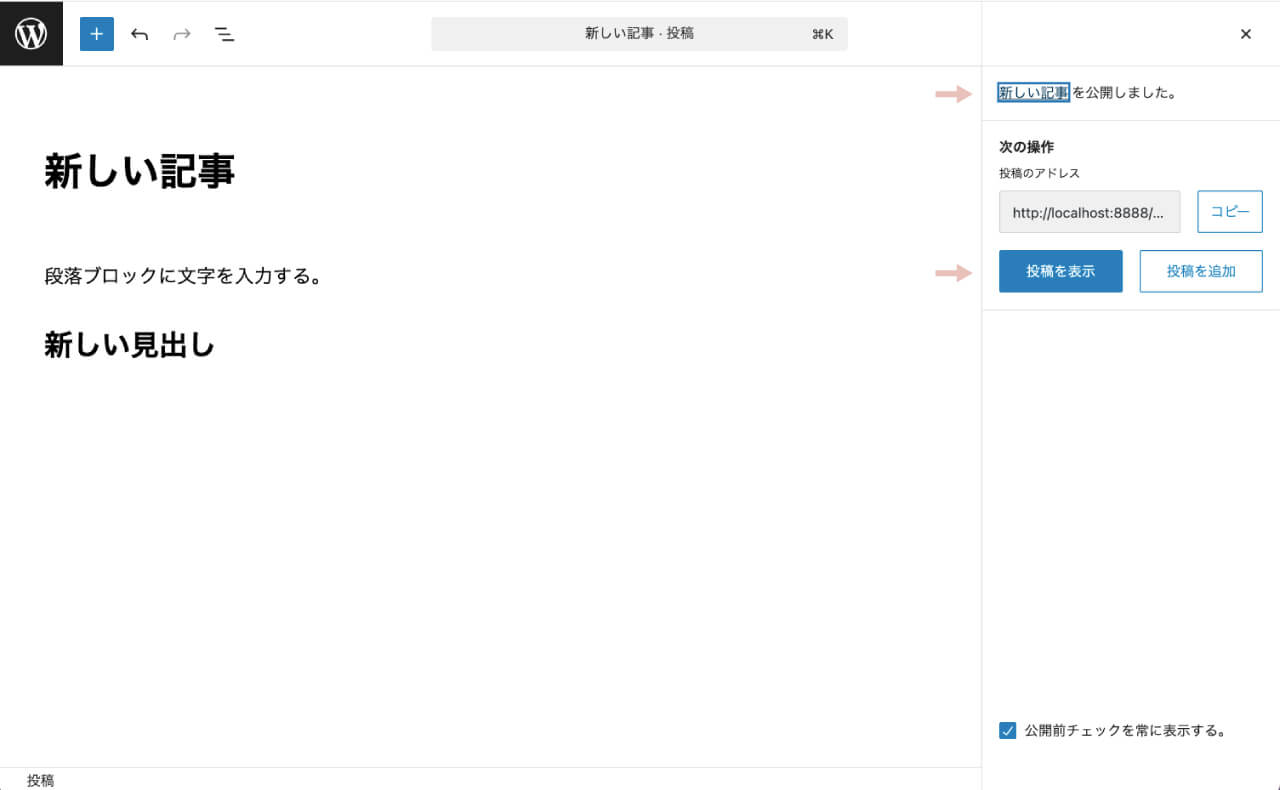The width and height of the screenshot is (1280, 790).
Task: Uncheck 公開前チェックを常に表示する
Action: click(1007, 730)
